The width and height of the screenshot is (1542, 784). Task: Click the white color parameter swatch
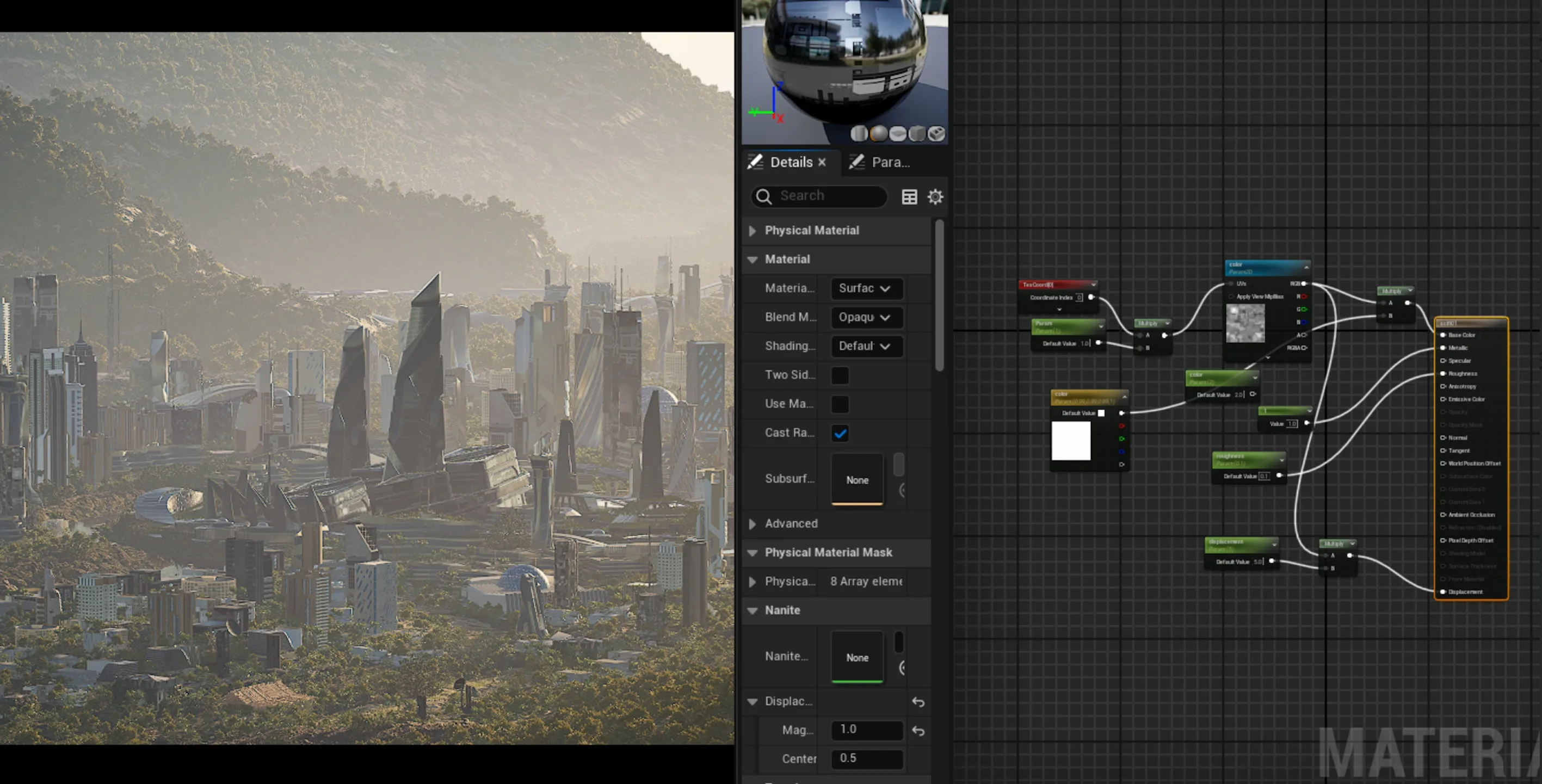[x=1071, y=441]
